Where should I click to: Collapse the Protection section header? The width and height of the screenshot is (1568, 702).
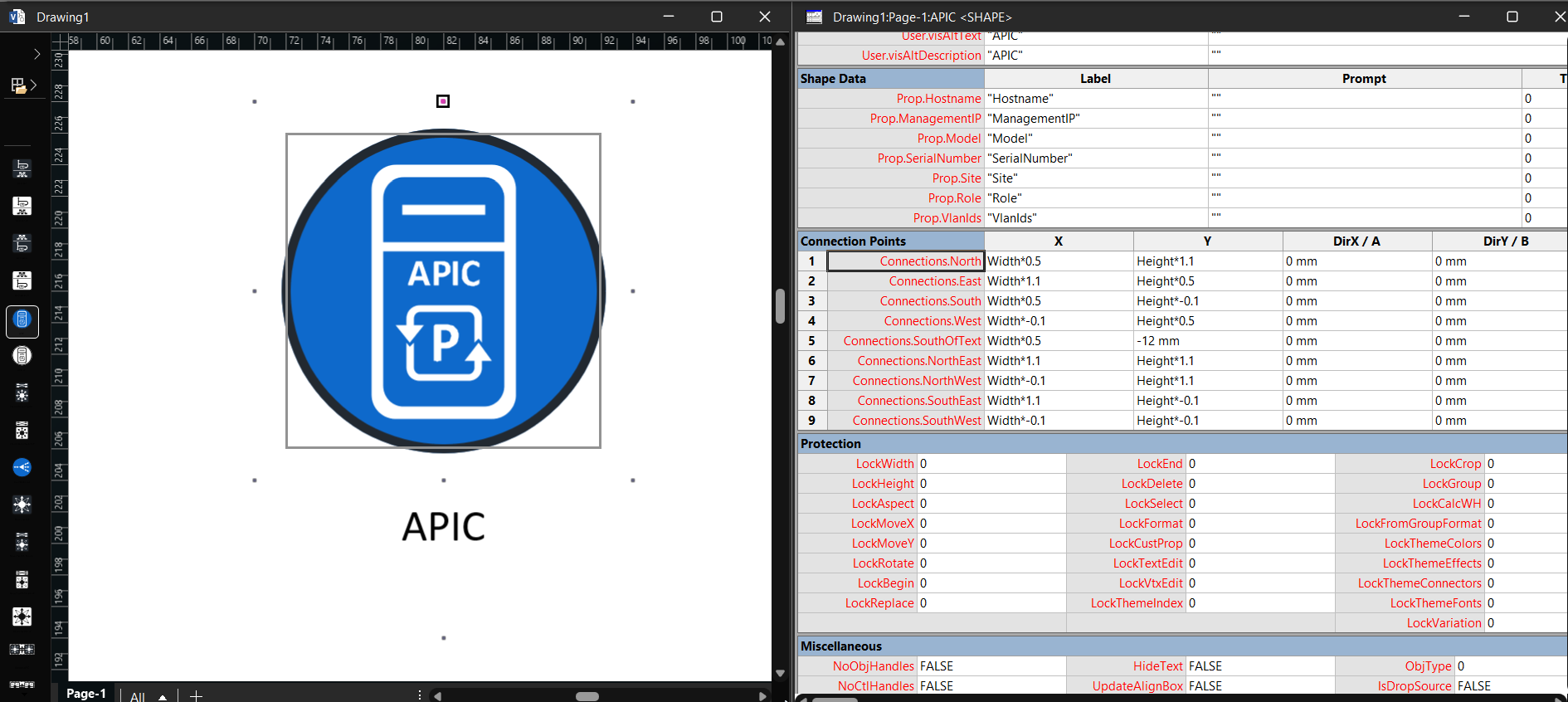tap(1182, 444)
